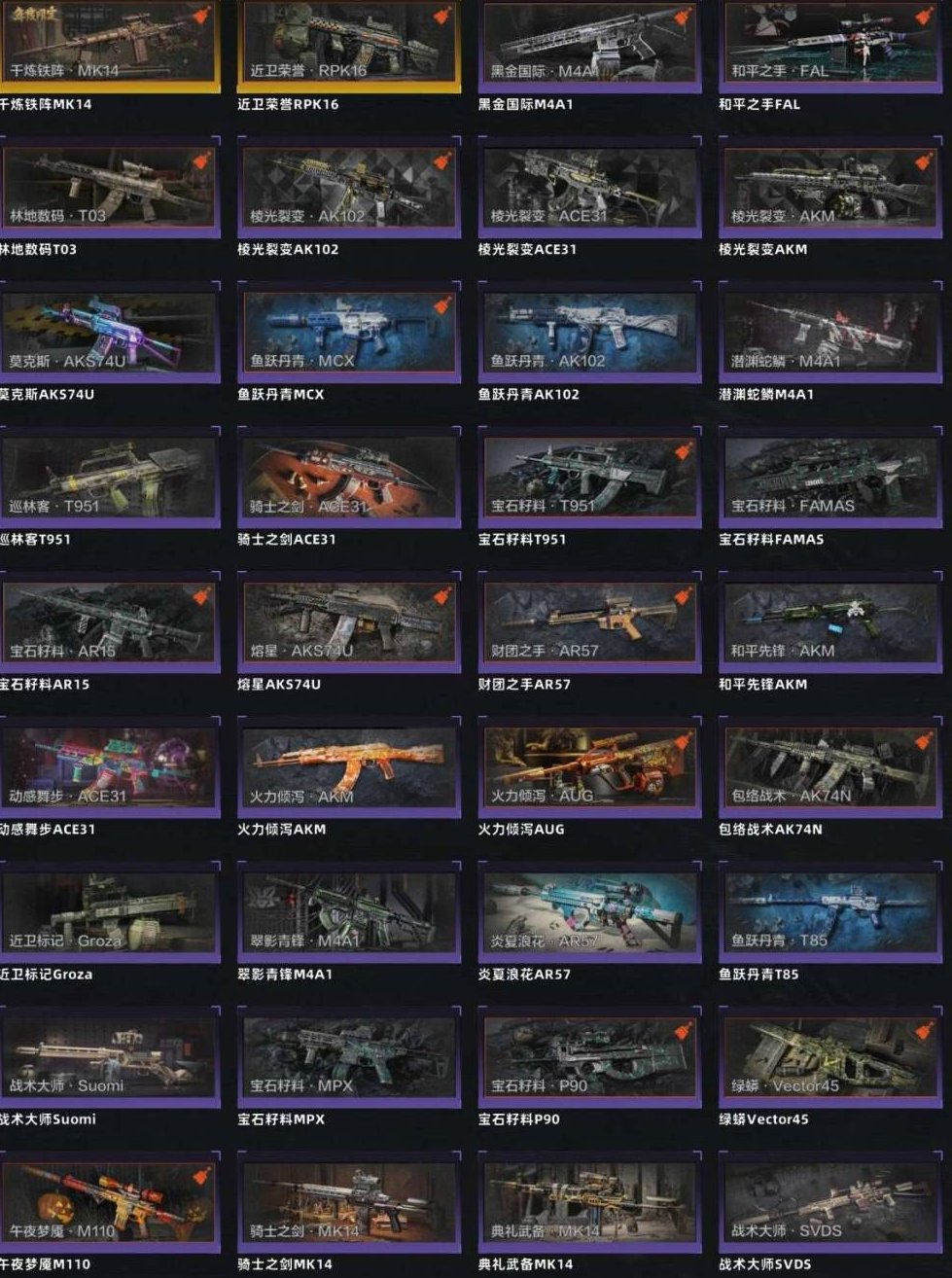The image size is (952, 1278).
Task: Open the 潜渊蛇鳞M4A1 skin card
Action: [829, 333]
